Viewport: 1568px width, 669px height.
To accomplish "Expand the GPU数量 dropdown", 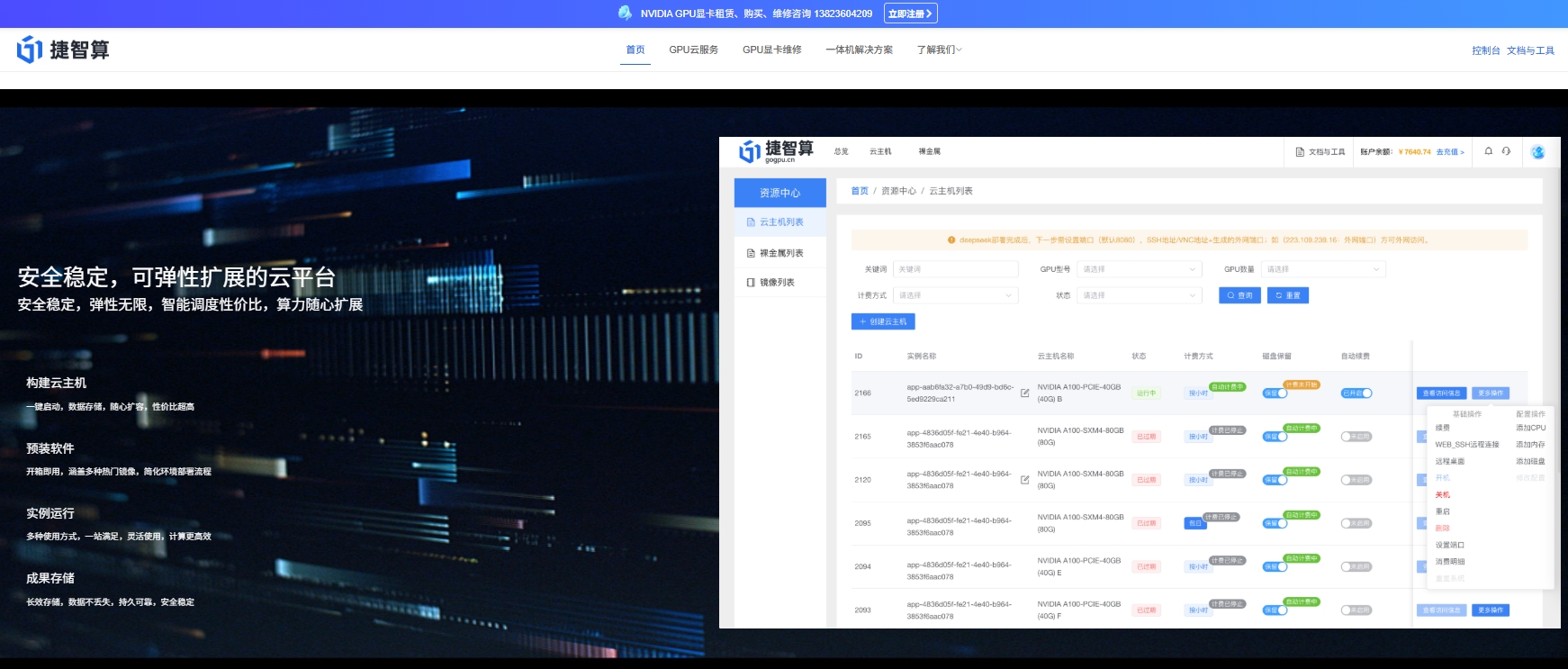I will click(x=1323, y=269).
